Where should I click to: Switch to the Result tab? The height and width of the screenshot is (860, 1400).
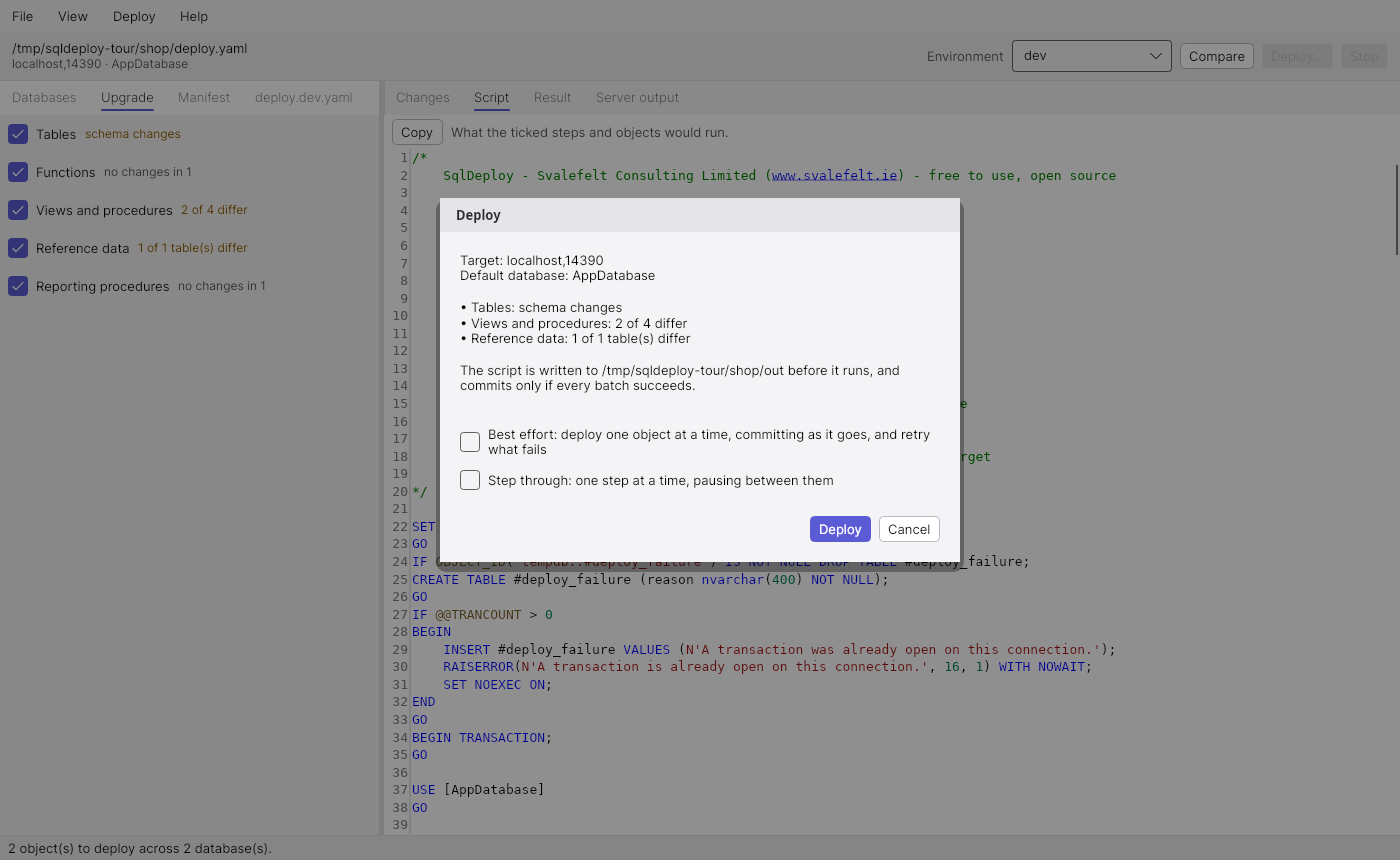click(x=552, y=97)
